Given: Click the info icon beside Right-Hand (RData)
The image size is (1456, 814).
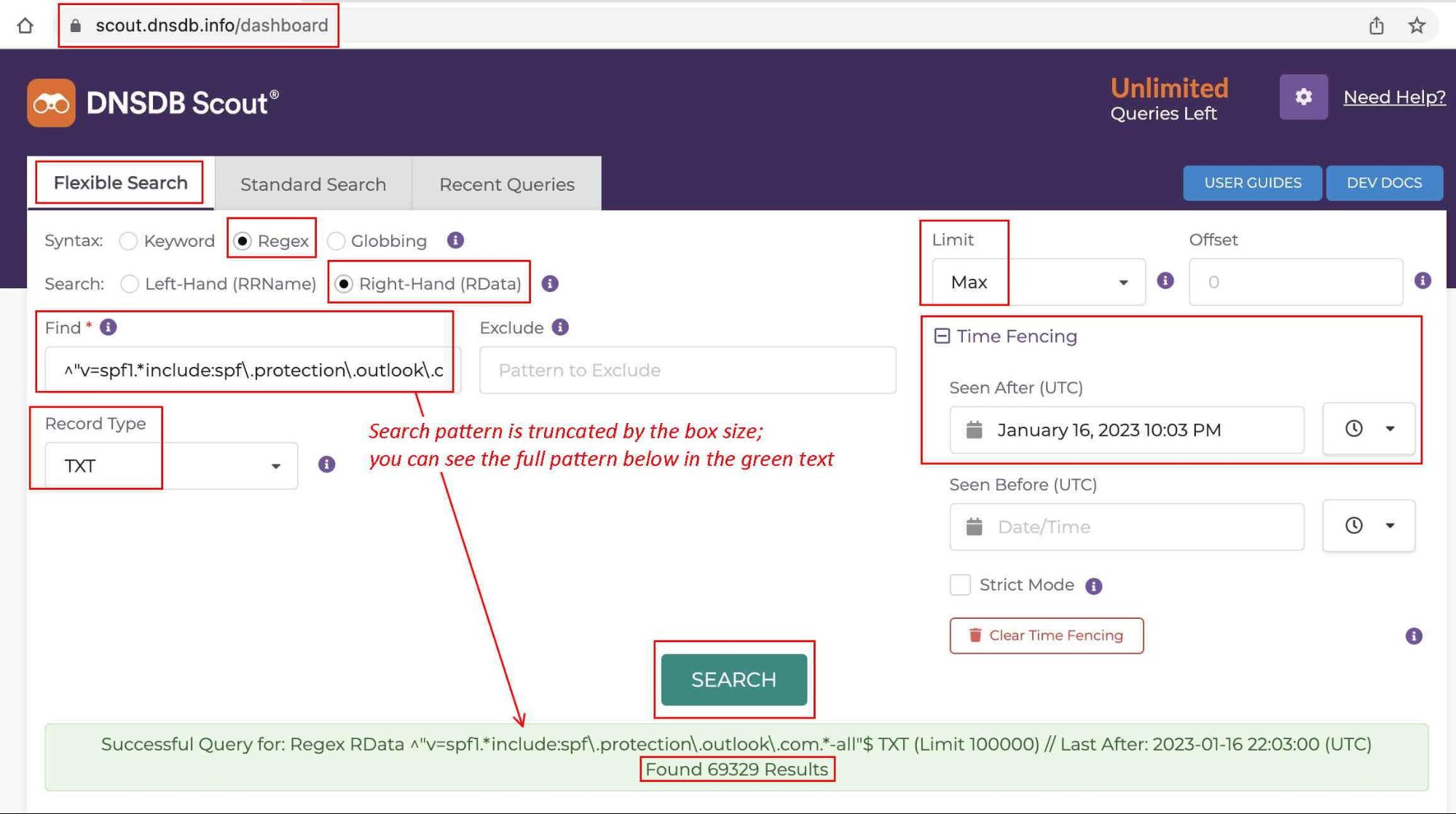Looking at the screenshot, I should [x=550, y=284].
